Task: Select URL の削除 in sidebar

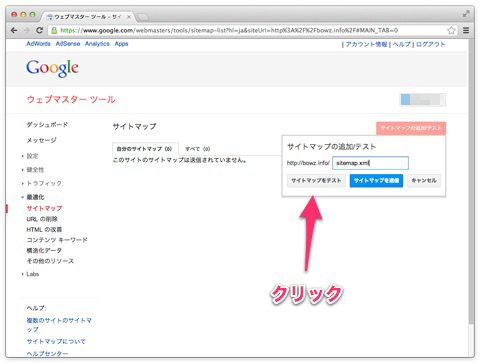Action: coord(42,219)
